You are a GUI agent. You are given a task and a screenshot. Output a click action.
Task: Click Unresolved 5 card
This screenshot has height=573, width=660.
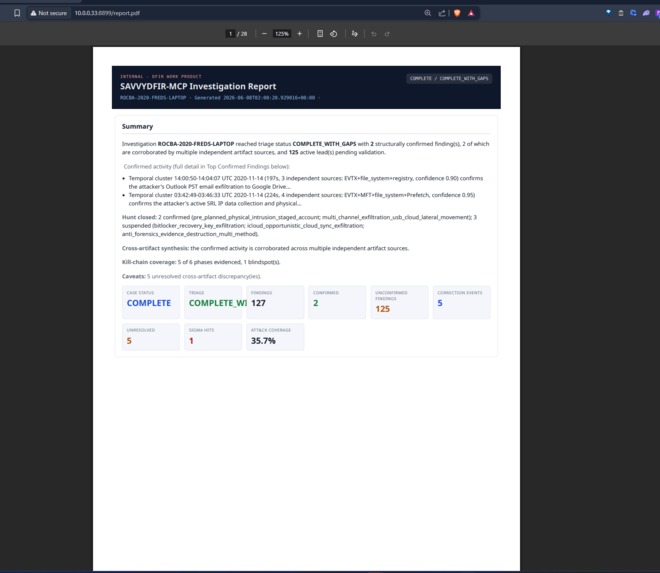click(x=151, y=337)
